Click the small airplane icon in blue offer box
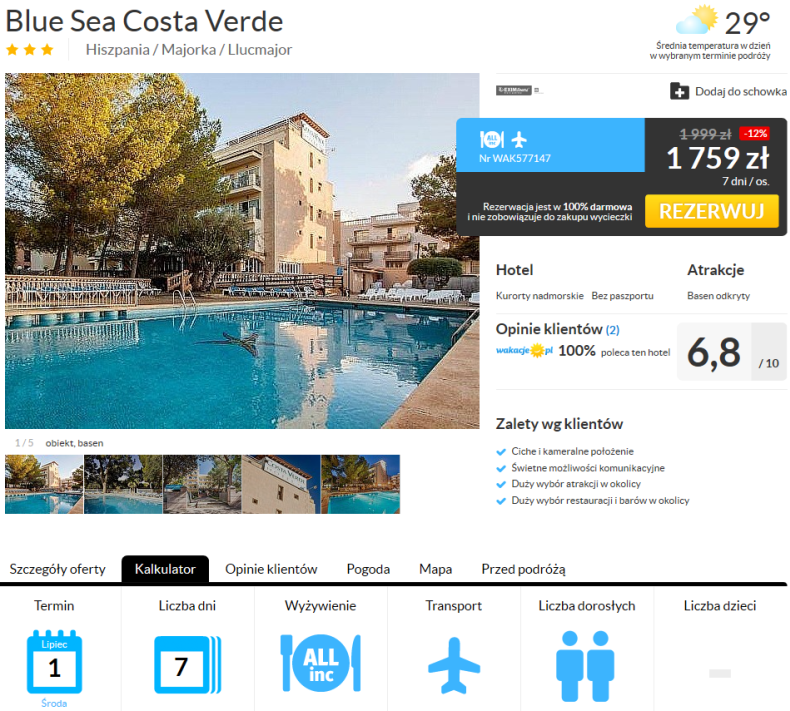This screenshot has width=790, height=711. [x=518, y=139]
